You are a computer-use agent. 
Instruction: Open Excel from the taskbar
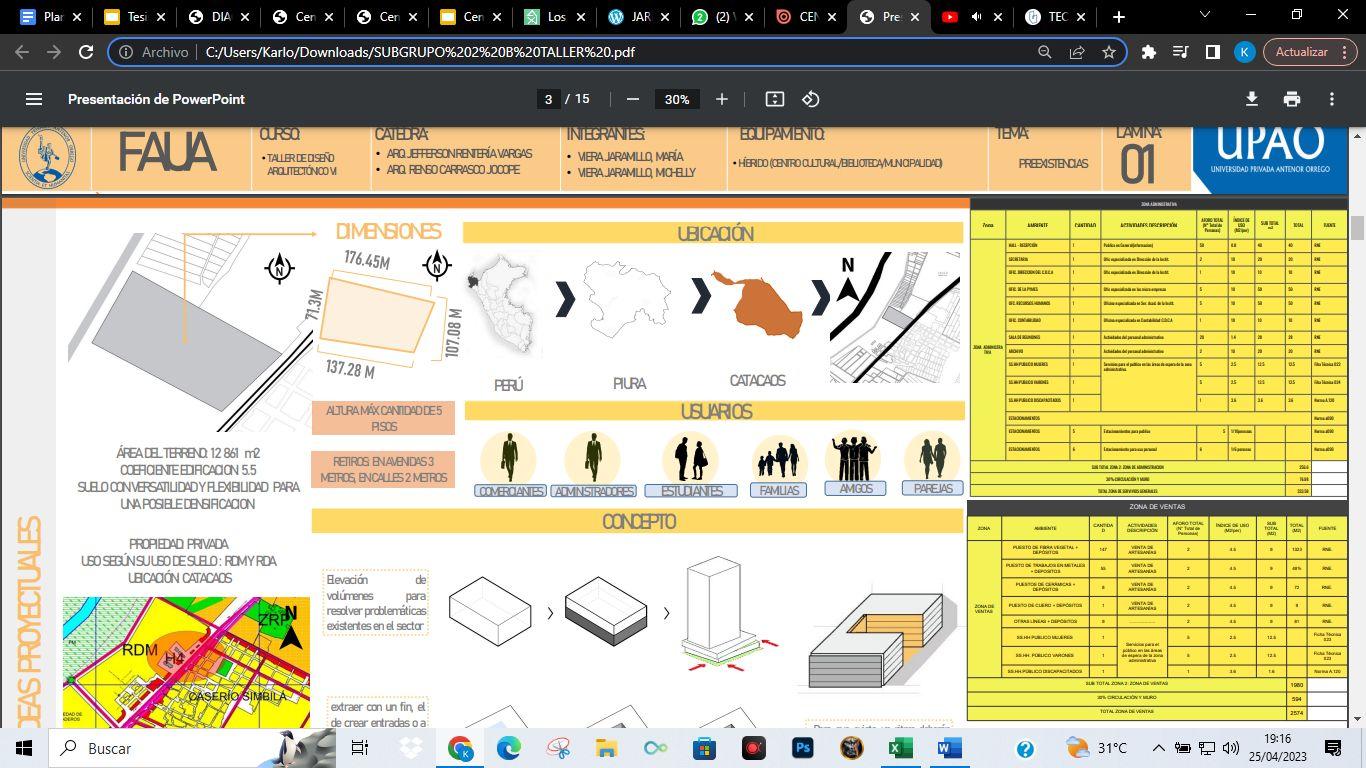coord(900,748)
